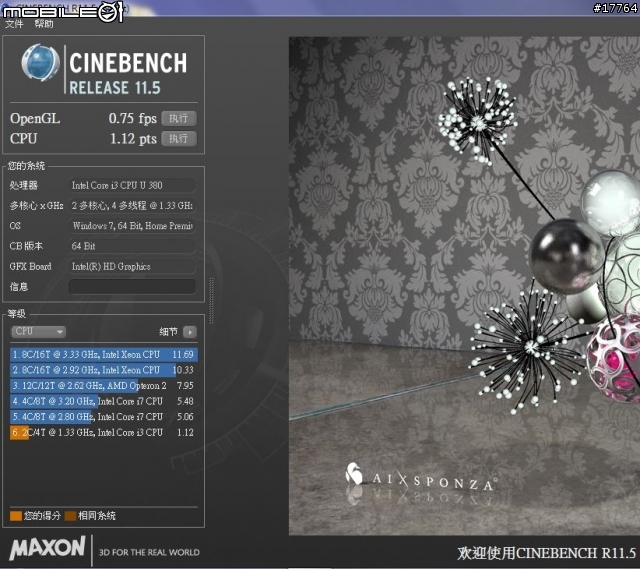Click the brown 相同系统 legend swatch
This screenshot has width=640, height=569.
click(70, 516)
